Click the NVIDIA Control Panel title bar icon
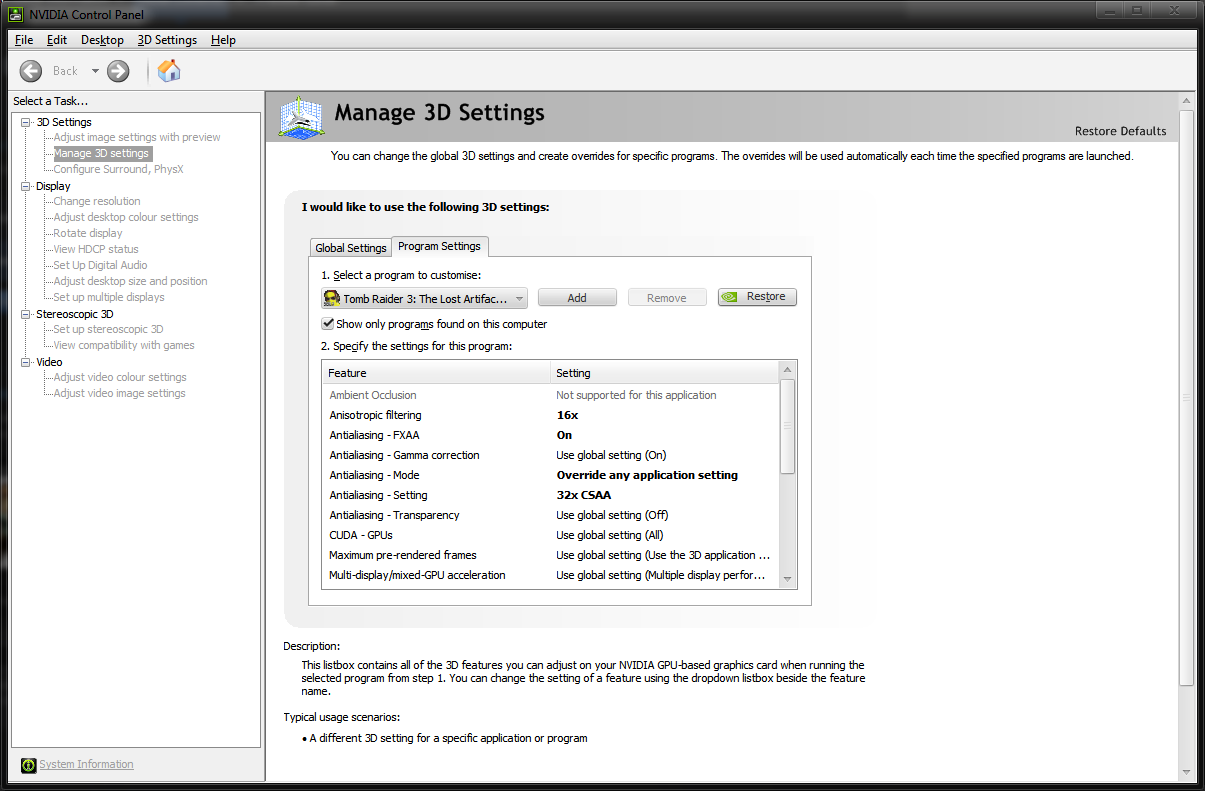Image resolution: width=1205 pixels, height=791 pixels. click(x=15, y=15)
